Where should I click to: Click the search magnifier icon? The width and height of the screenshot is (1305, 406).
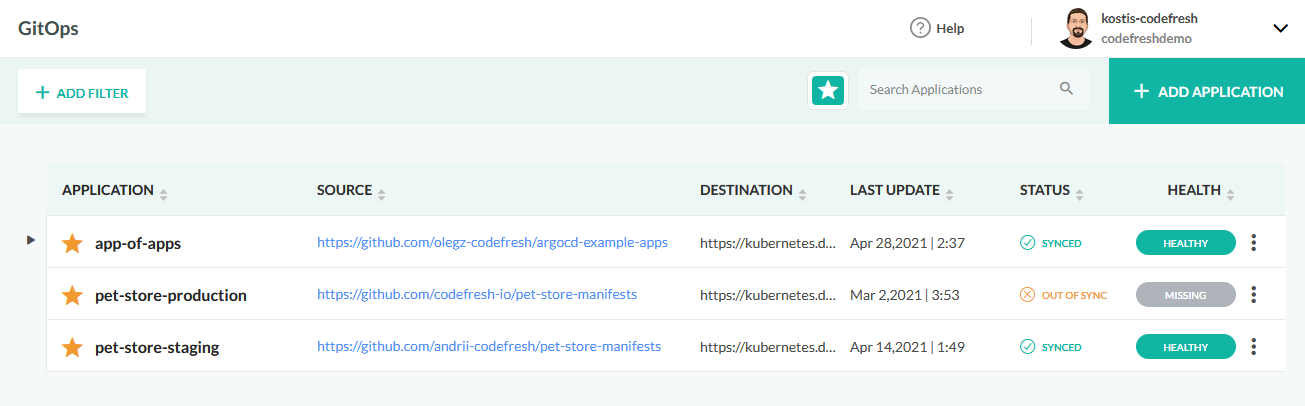[x=1066, y=89]
